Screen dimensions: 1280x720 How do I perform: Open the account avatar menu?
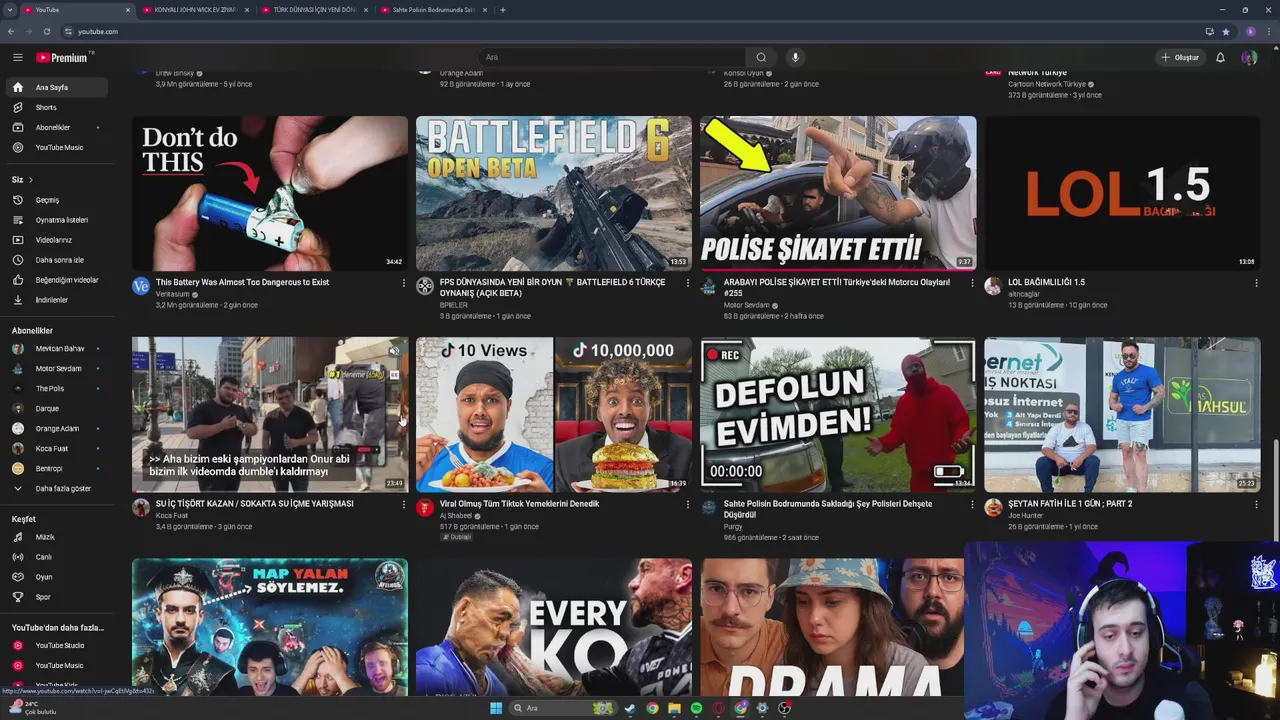point(1249,57)
